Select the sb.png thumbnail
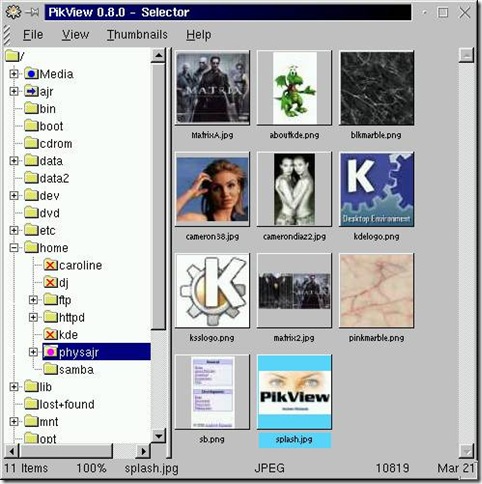Image resolution: width=482 pixels, height=484 pixels. coord(212,392)
